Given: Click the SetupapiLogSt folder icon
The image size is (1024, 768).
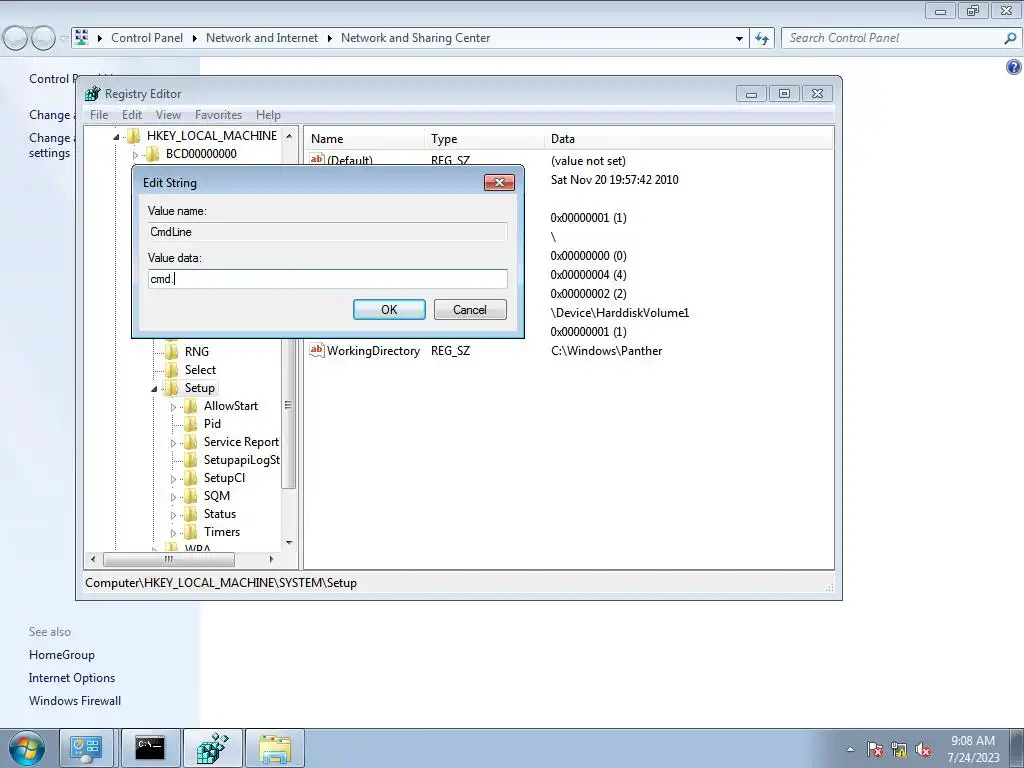Looking at the screenshot, I should 190,460.
